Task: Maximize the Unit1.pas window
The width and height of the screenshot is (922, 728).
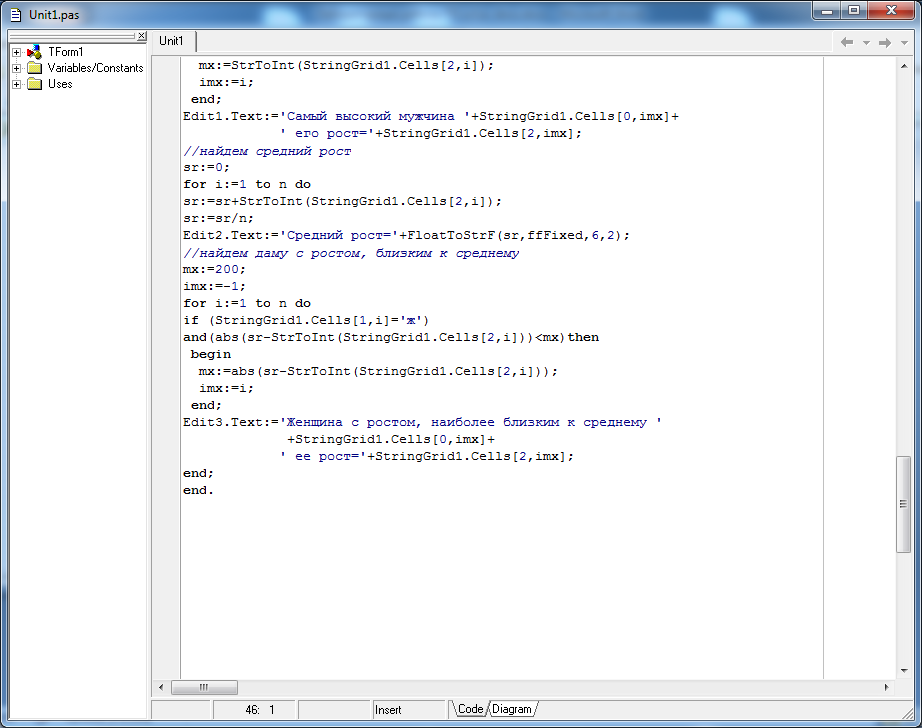Action: (854, 11)
